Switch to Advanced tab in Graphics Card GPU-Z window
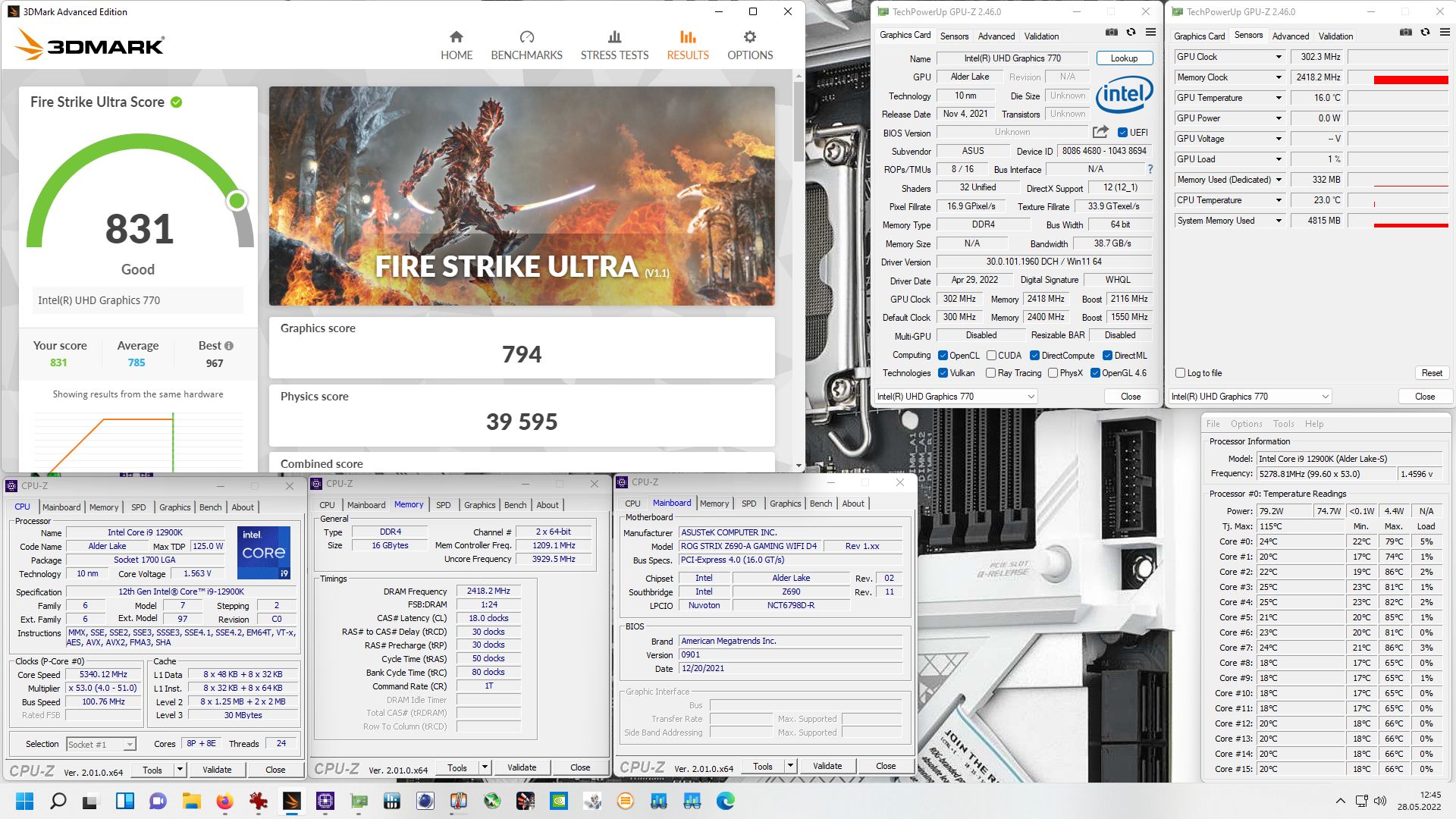The height and width of the screenshot is (819, 1456). pos(996,36)
